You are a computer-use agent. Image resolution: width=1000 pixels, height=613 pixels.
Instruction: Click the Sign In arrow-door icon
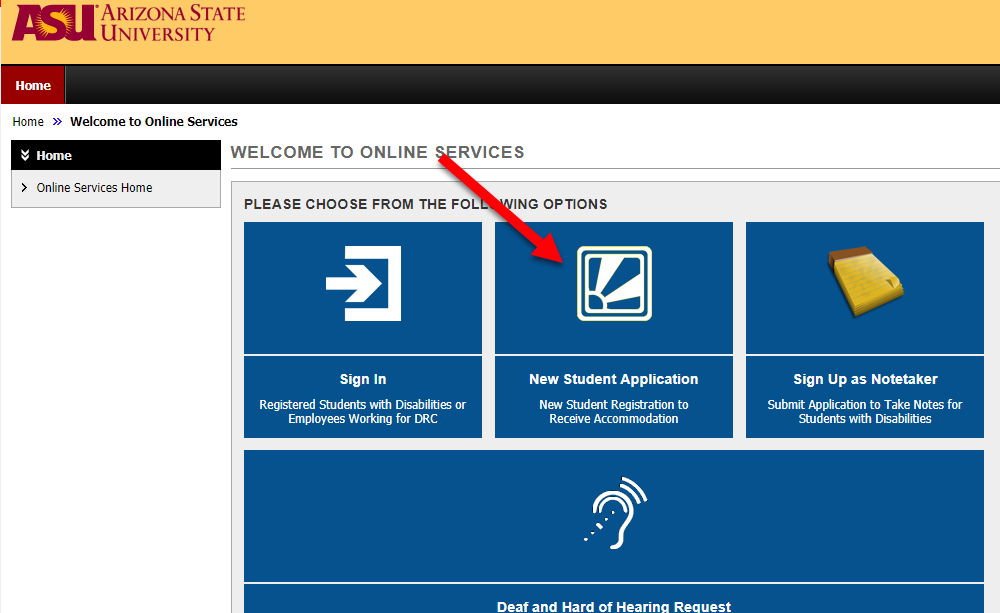[x=363, y=284]
